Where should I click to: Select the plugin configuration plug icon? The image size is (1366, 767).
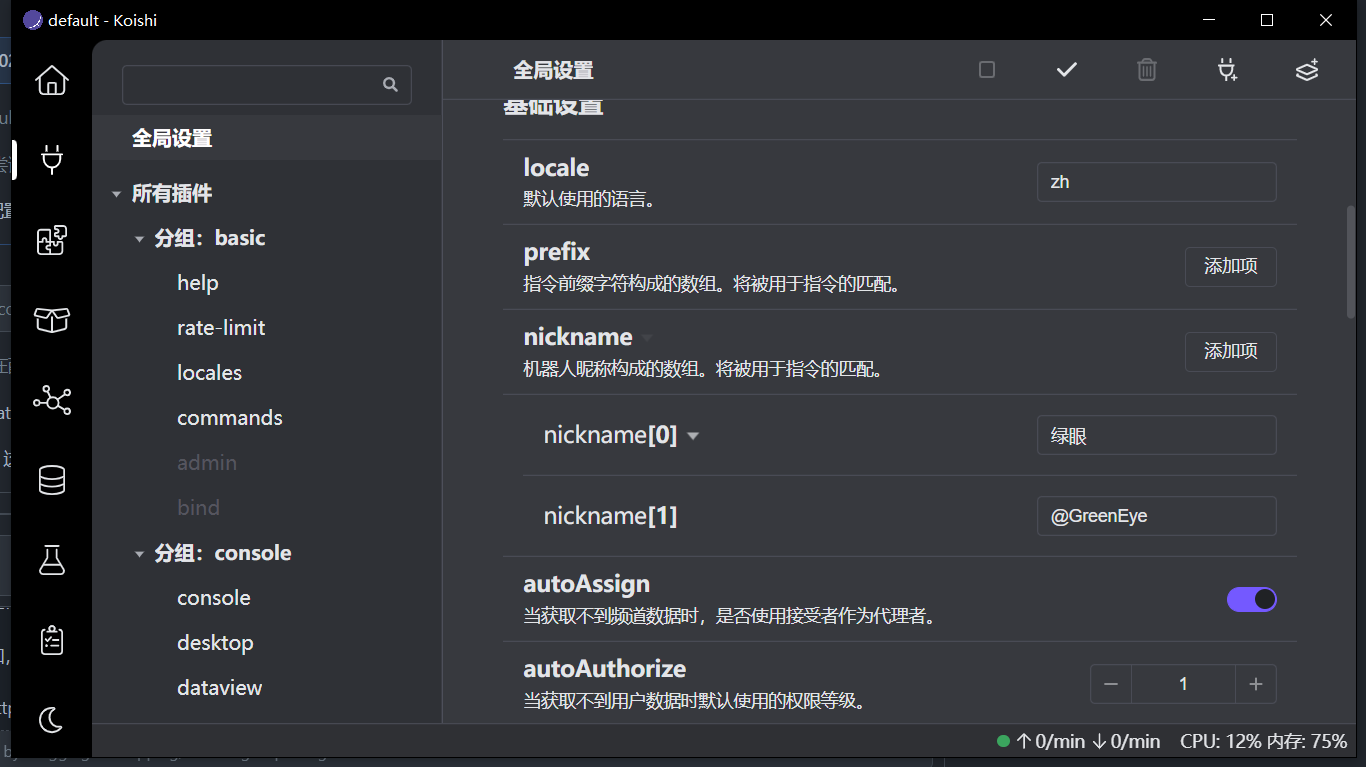tap(52, 160)
